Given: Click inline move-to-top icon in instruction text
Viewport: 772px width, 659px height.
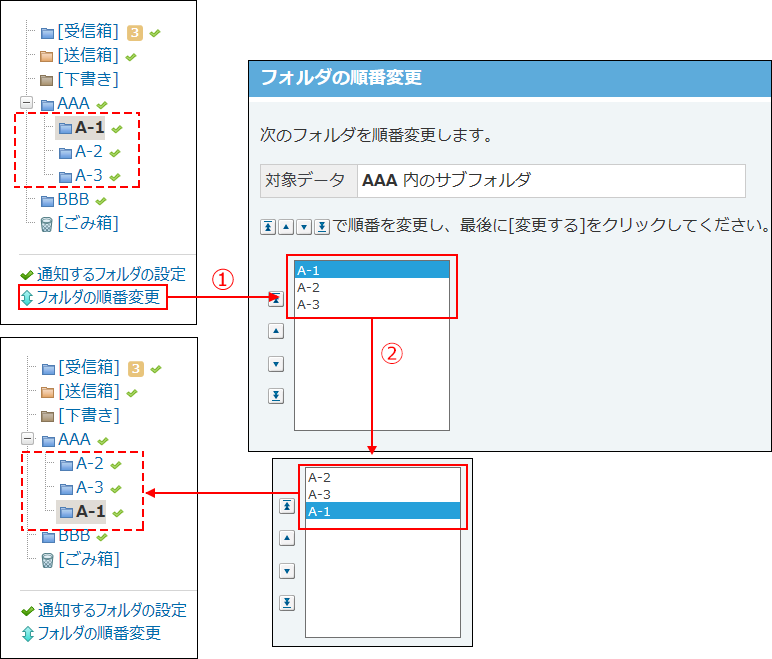Looking at the screenshot, I should [268, 227].
